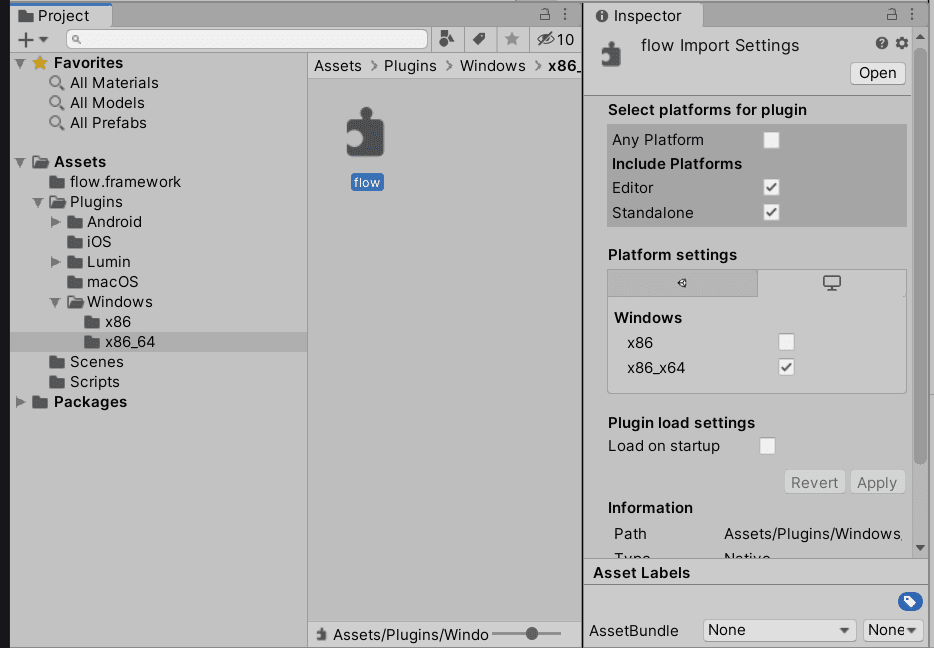Enable the Windows x86 checkbox
934x648 pixels.
[x=786, y=342]
